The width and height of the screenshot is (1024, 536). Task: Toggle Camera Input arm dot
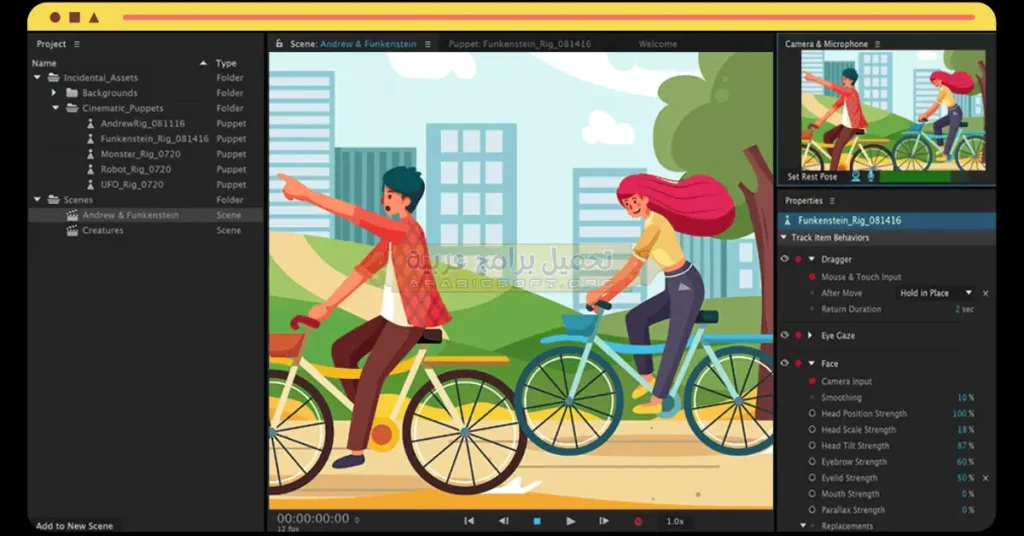click(812, 381)
